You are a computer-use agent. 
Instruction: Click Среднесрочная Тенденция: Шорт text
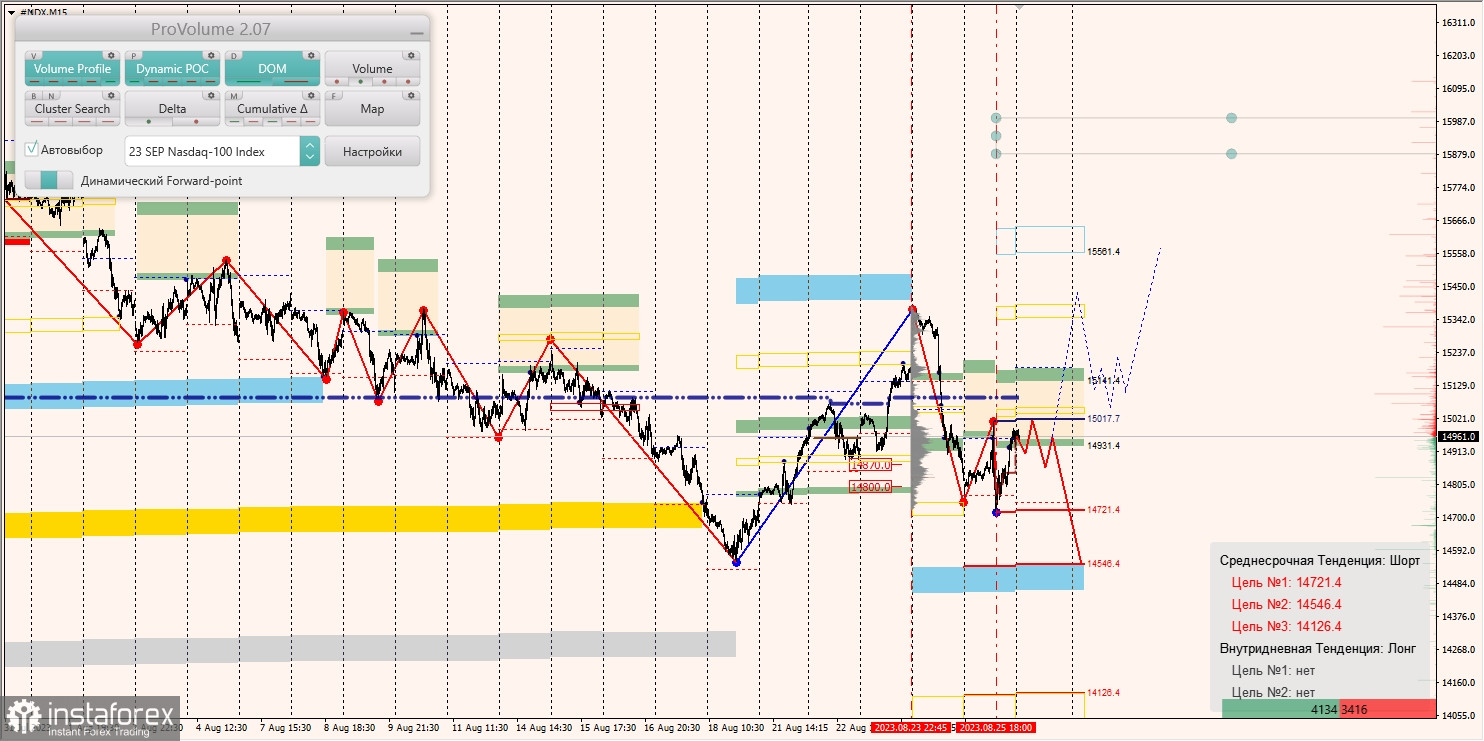[1320, 560]
